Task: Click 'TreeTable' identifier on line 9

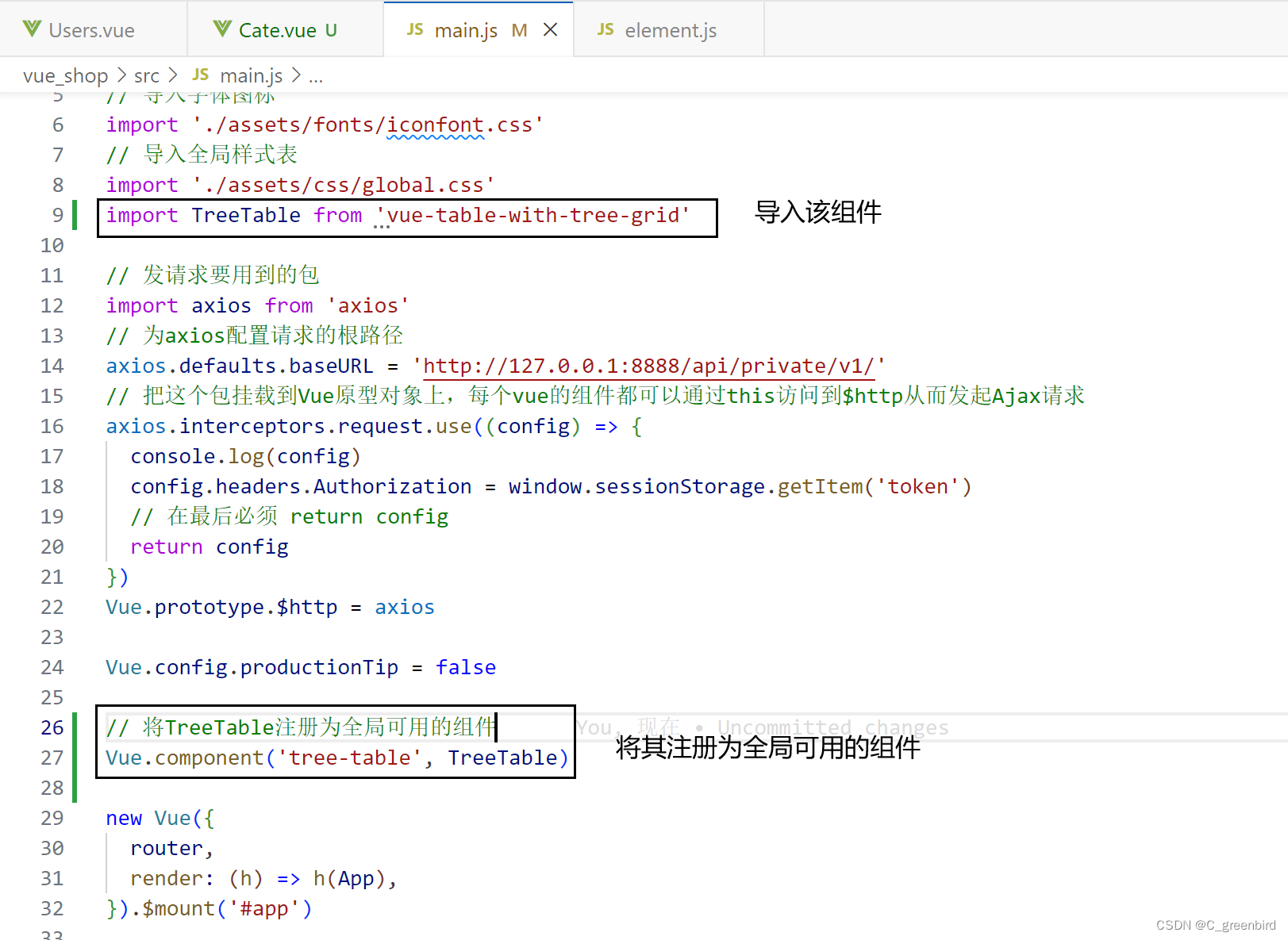Action: [246, 215]
